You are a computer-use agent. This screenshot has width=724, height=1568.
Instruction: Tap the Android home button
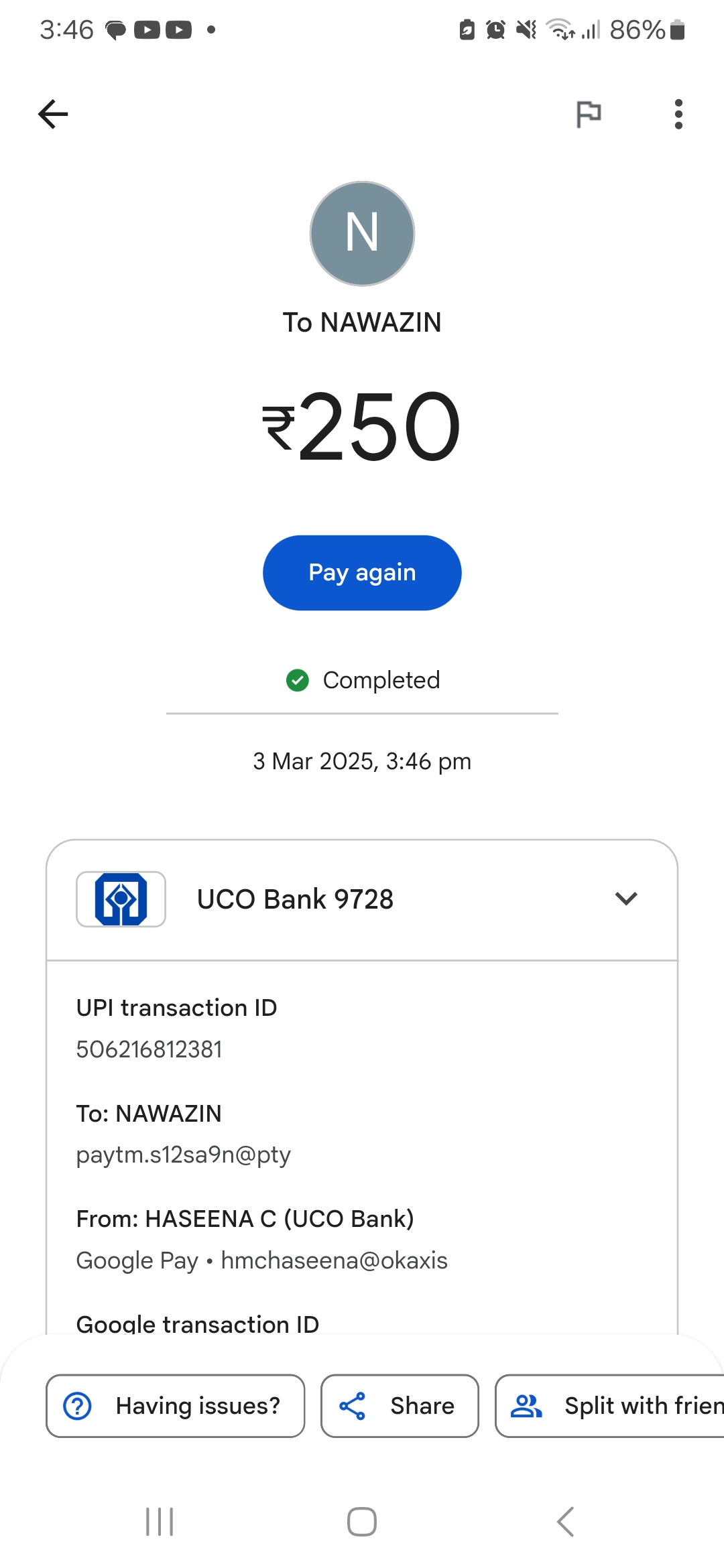362,1522
